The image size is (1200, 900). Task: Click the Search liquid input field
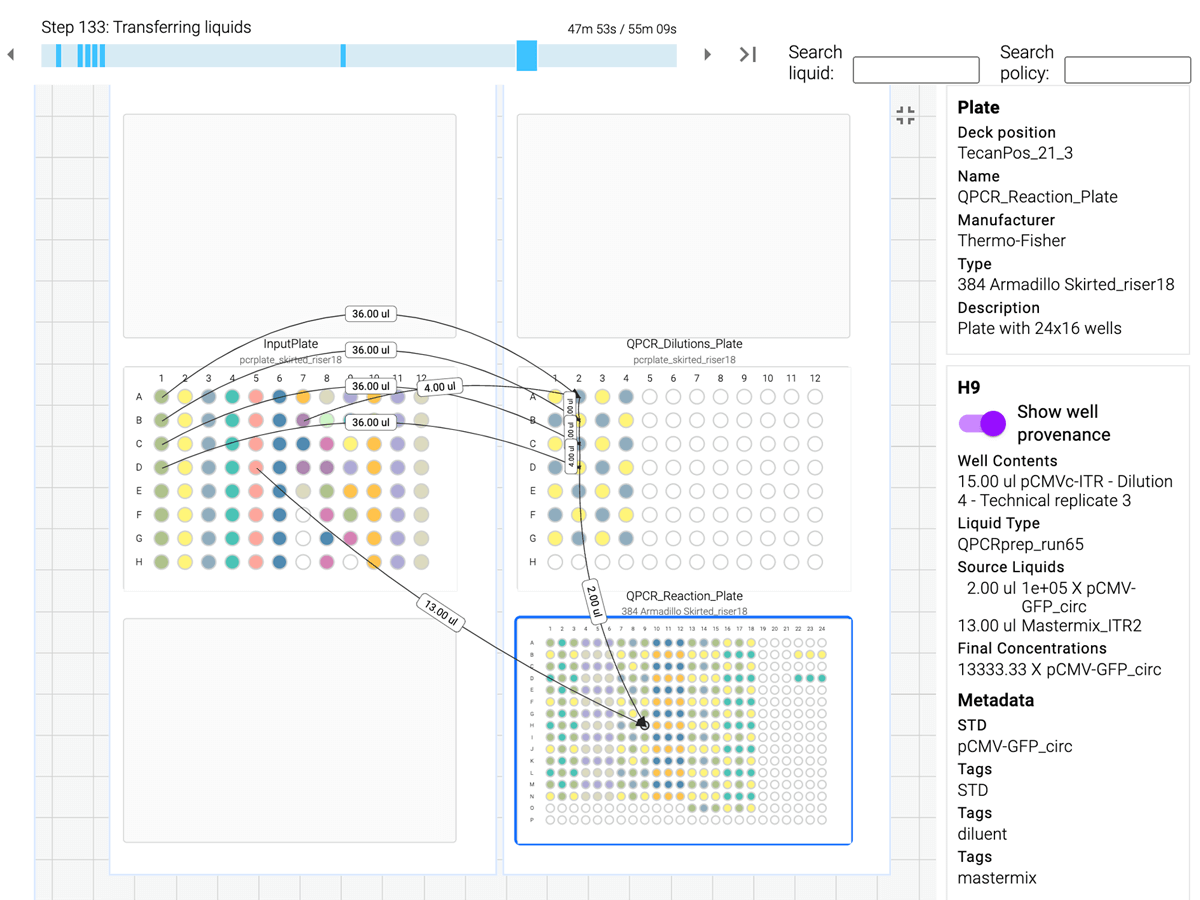[x=915, y=70]
